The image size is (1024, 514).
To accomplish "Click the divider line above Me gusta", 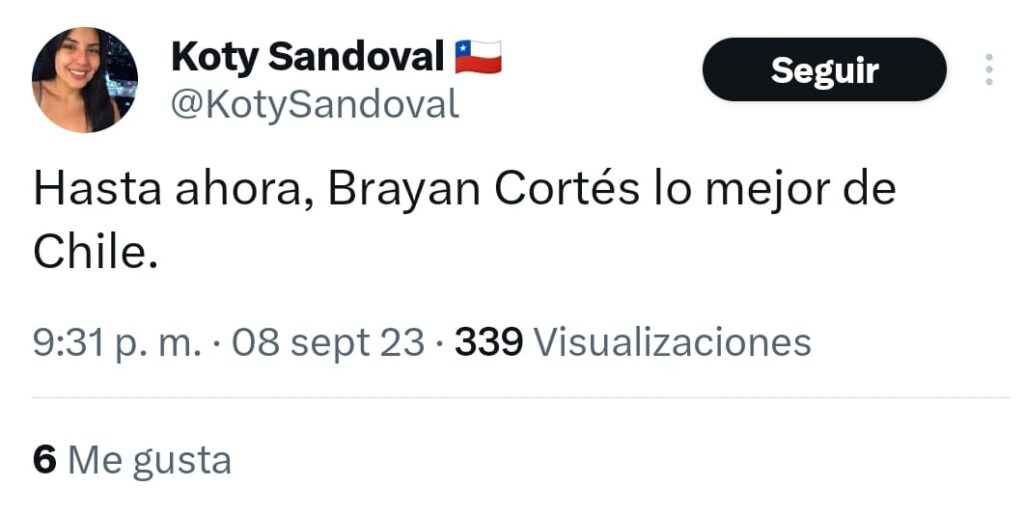I will [520, 398].
